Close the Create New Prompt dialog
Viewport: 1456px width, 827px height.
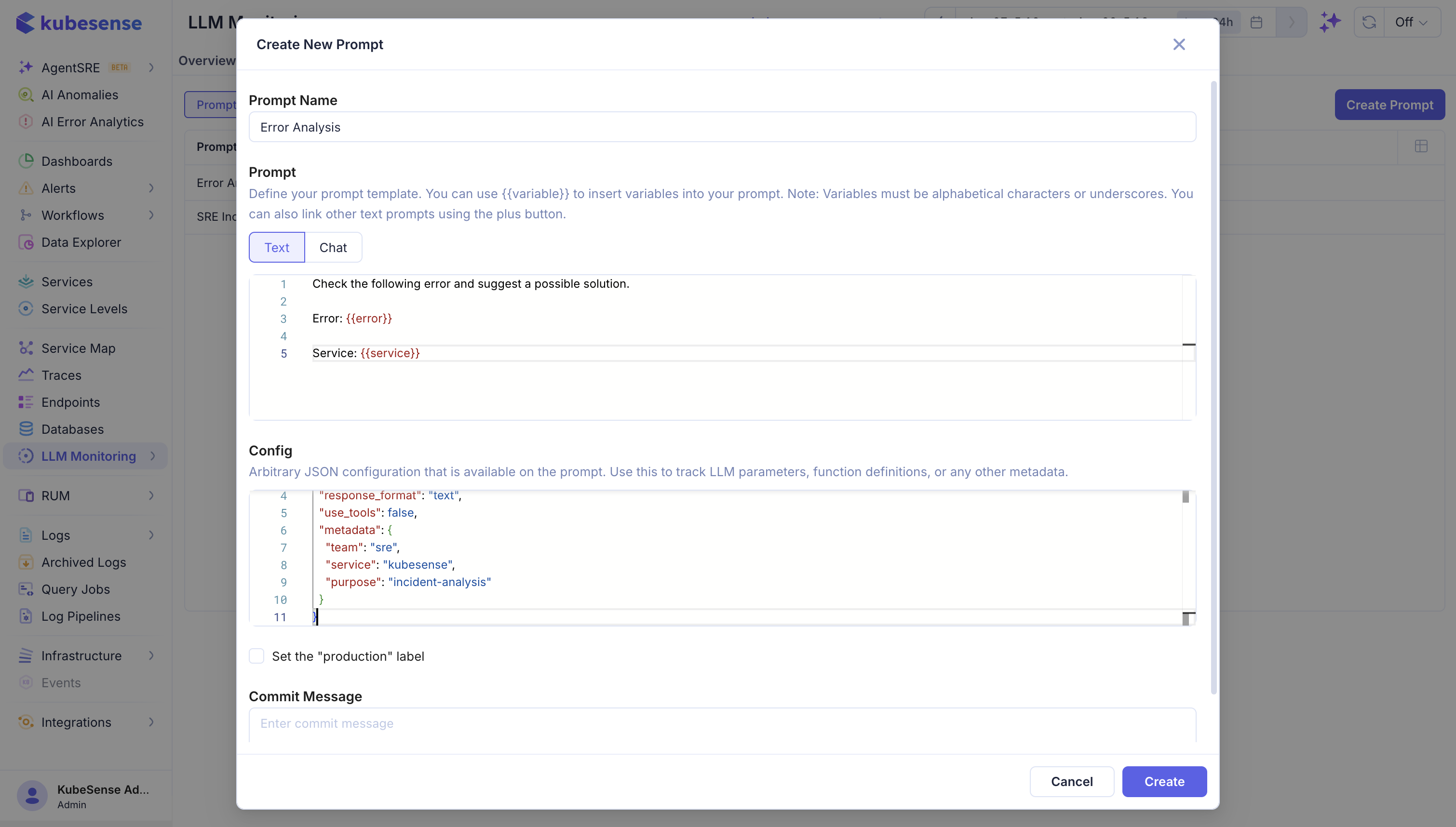1179,44
